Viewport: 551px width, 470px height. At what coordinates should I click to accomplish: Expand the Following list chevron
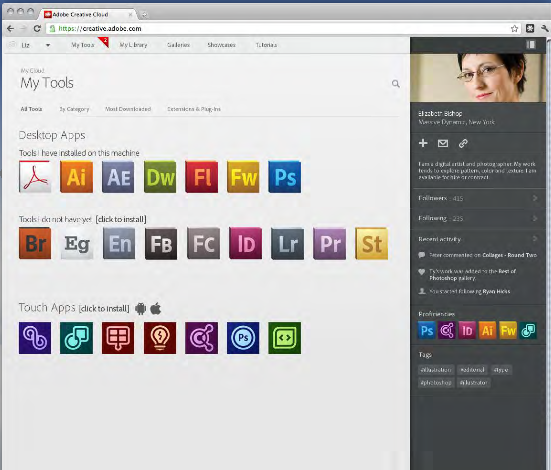[x=535, y=218]
